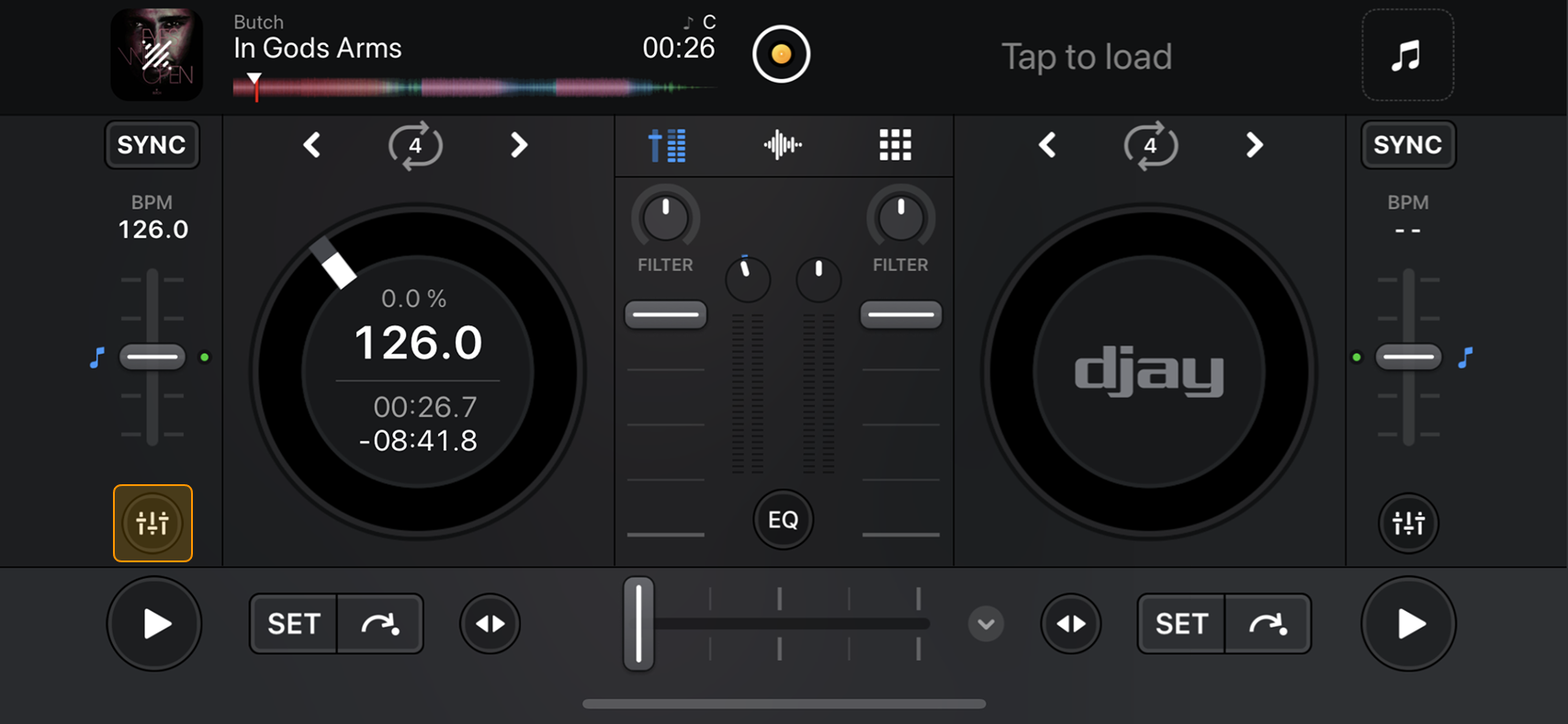Image resolution: width=1568 pixels, height=724 pixels.
Task: Tap the music library note icon
Action: tap(1407, 55)
